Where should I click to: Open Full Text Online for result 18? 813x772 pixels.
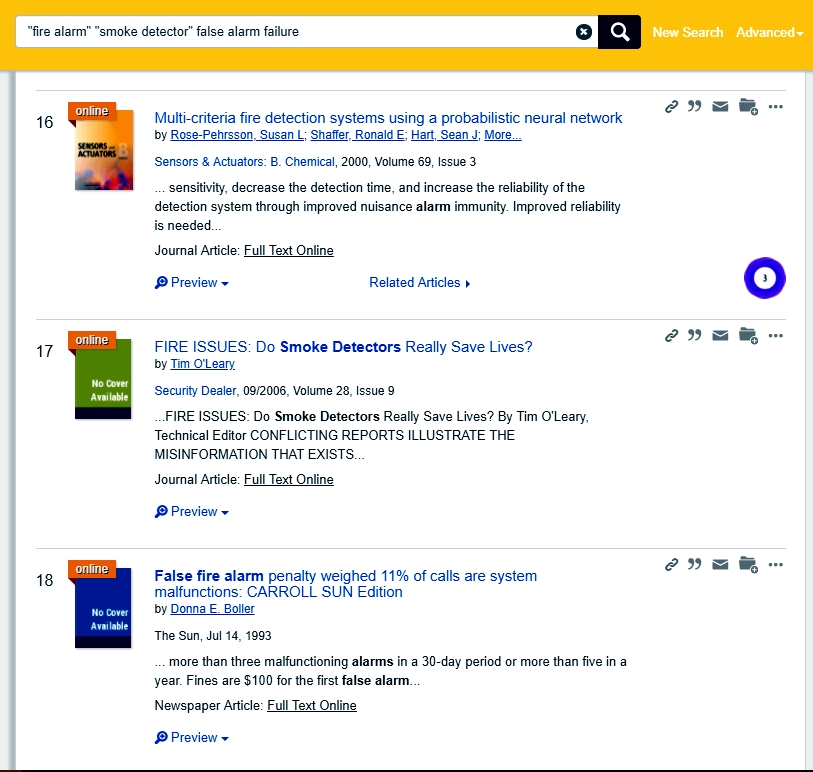tap(311, 706)
